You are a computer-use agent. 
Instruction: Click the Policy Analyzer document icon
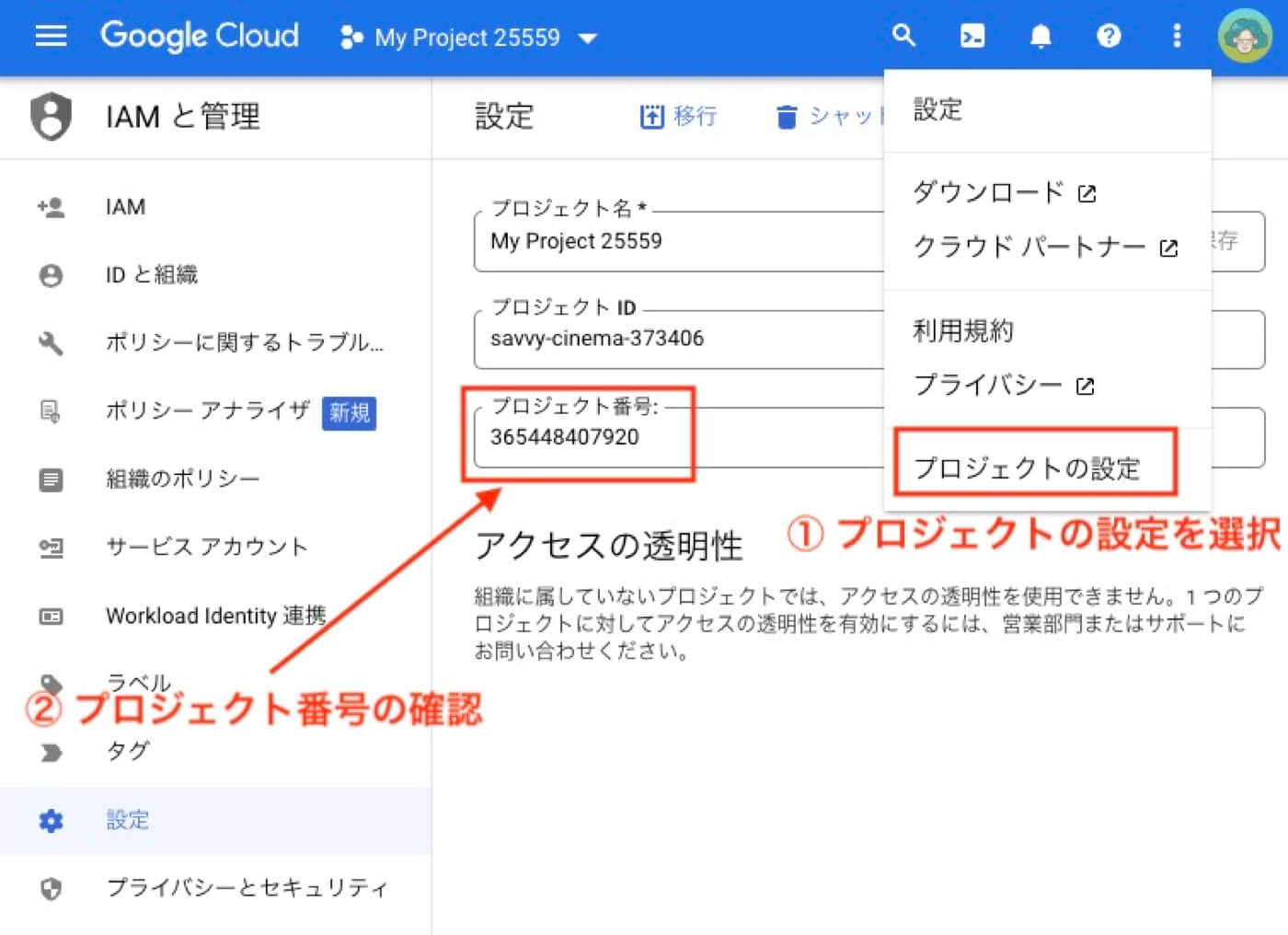click(x=51, y=411)
